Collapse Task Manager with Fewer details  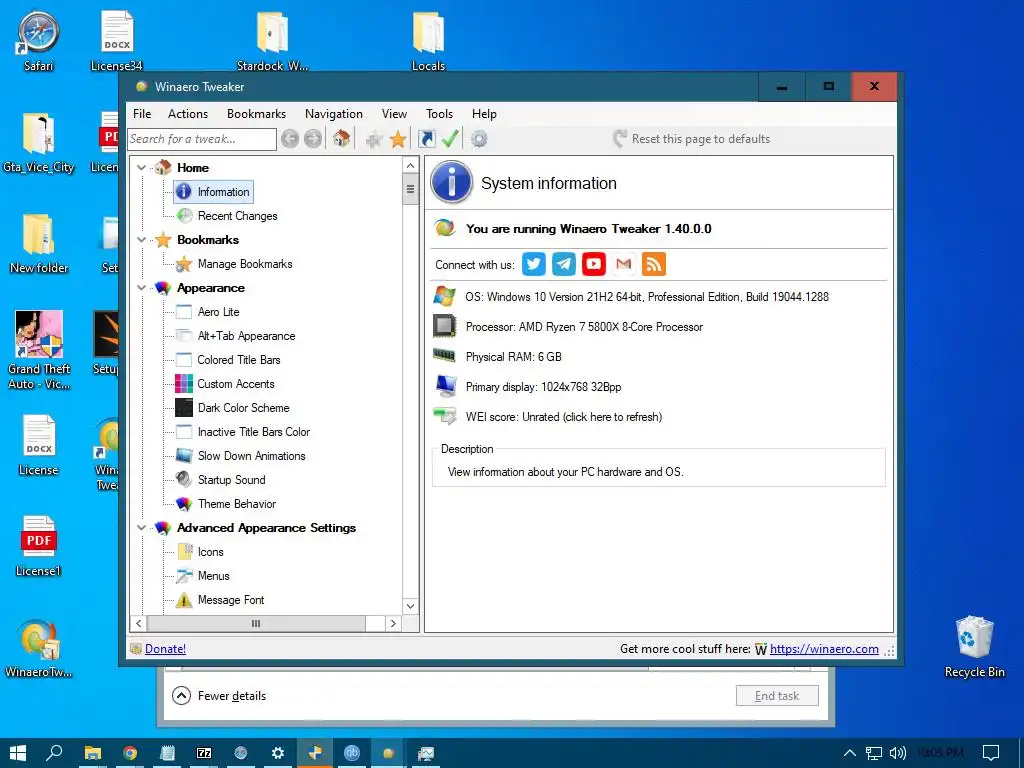point(219,696)
